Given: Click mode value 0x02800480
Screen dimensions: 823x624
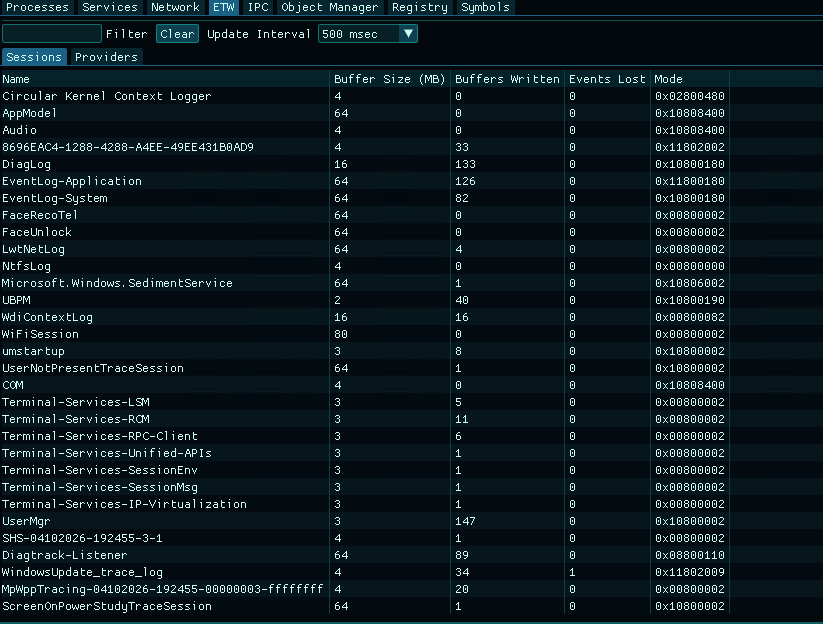Looking at the screenshot, I should [x=690, y=96].
